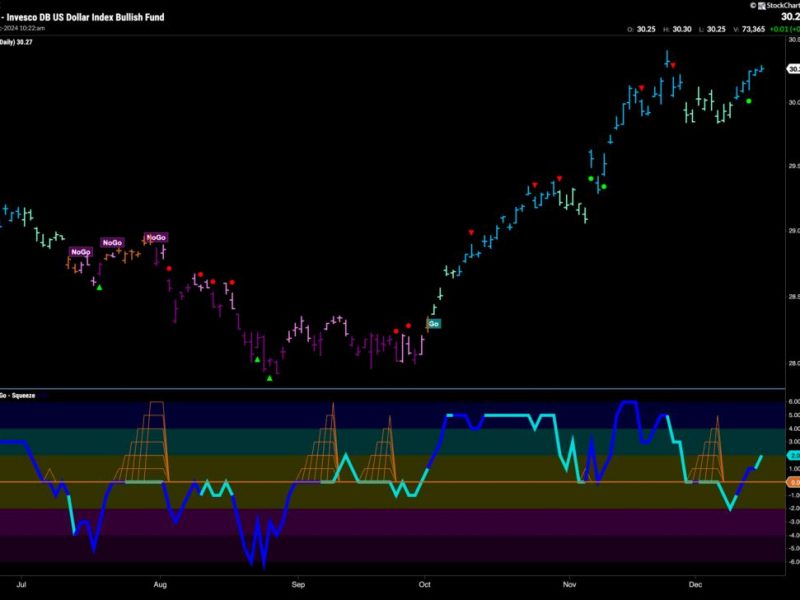Click the first red dot after the Aug start

click(169, 268)
